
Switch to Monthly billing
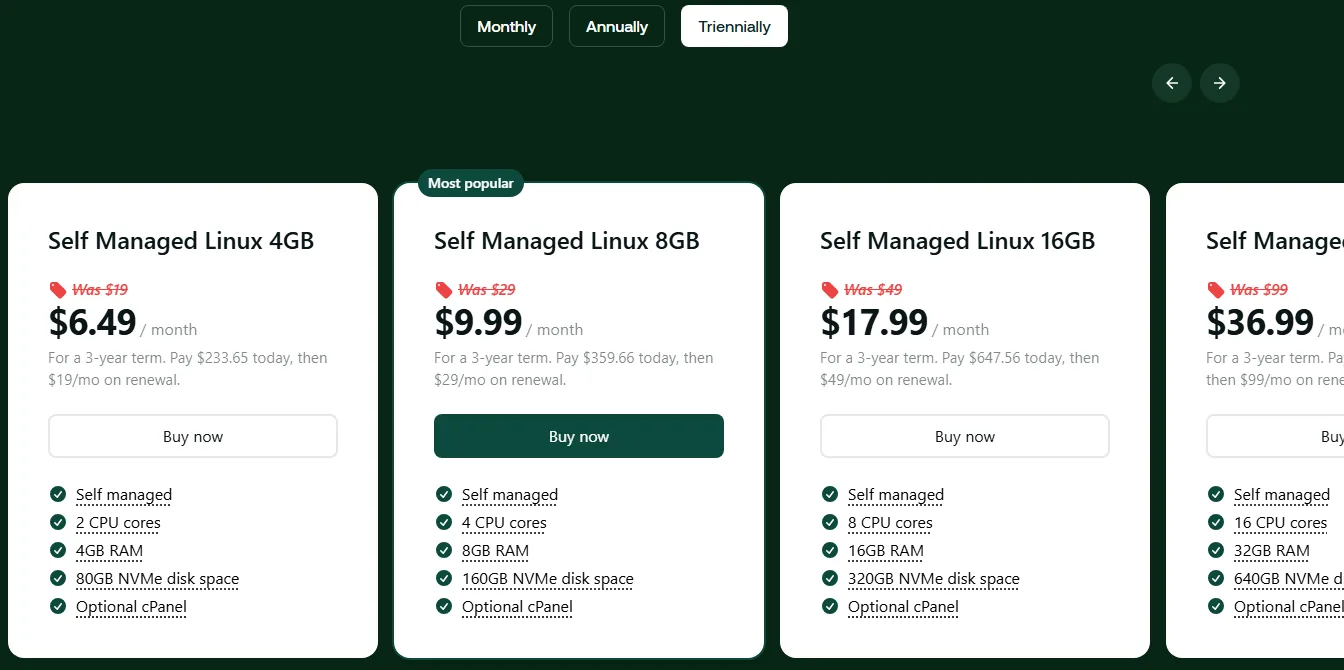tap(506, 26)
